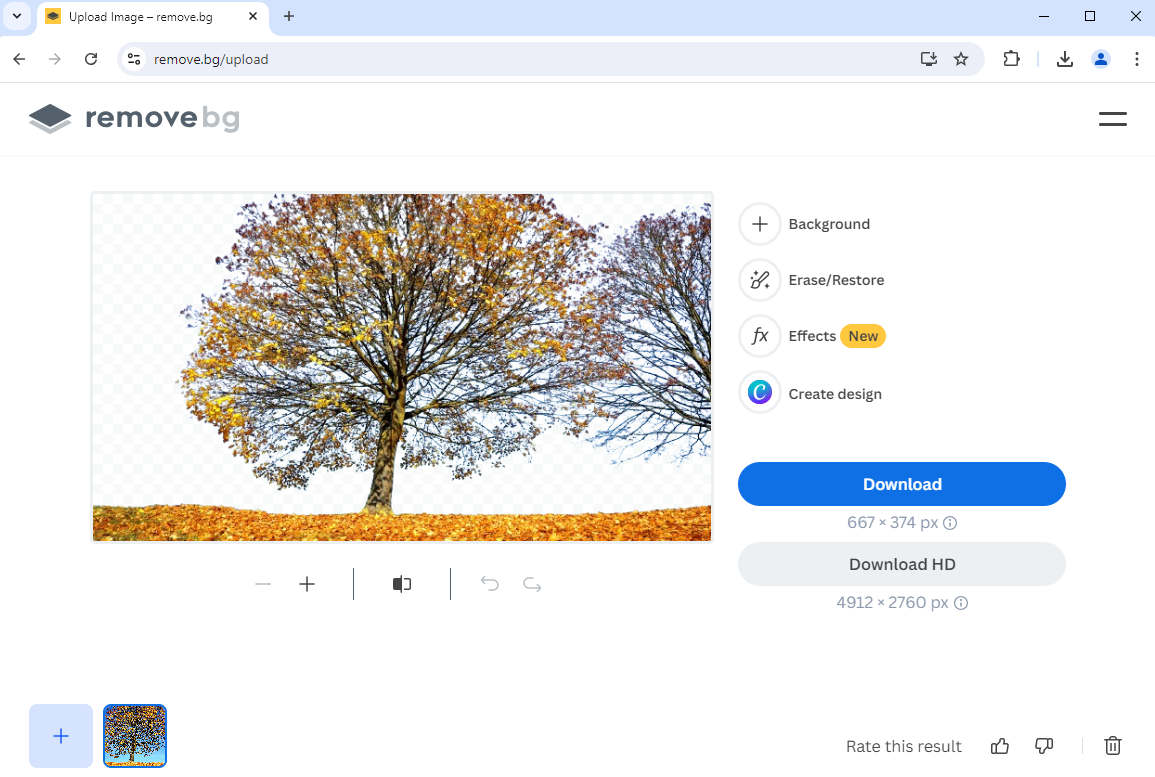This screenshot has width=1155, height=777.
Task: Open the hamburger navigation menu
Action: pyautogui.click(x=1113, y=119)
